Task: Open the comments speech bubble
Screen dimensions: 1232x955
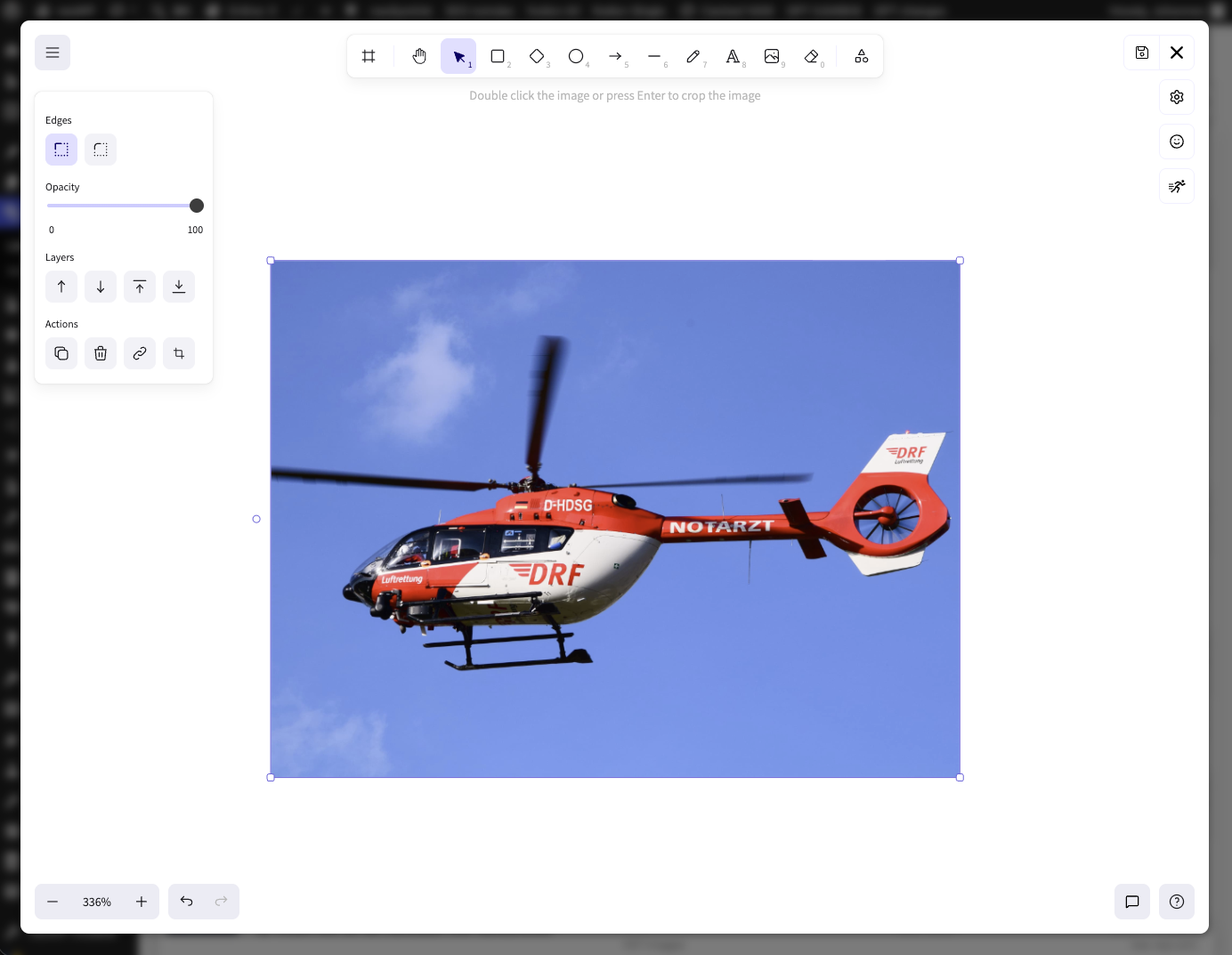Action: click(1132, 902)
